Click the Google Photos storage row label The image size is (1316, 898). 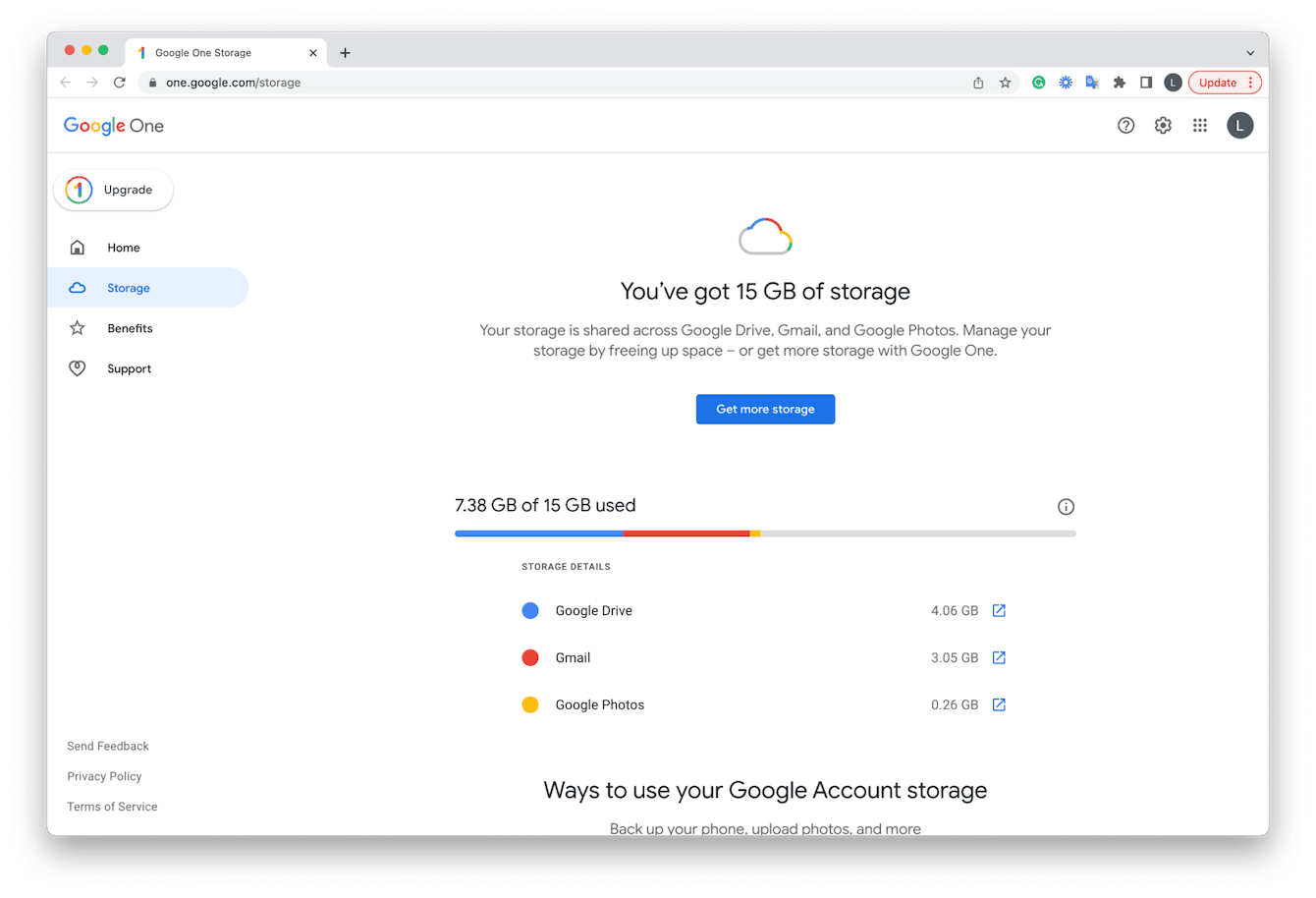(600, 704)
